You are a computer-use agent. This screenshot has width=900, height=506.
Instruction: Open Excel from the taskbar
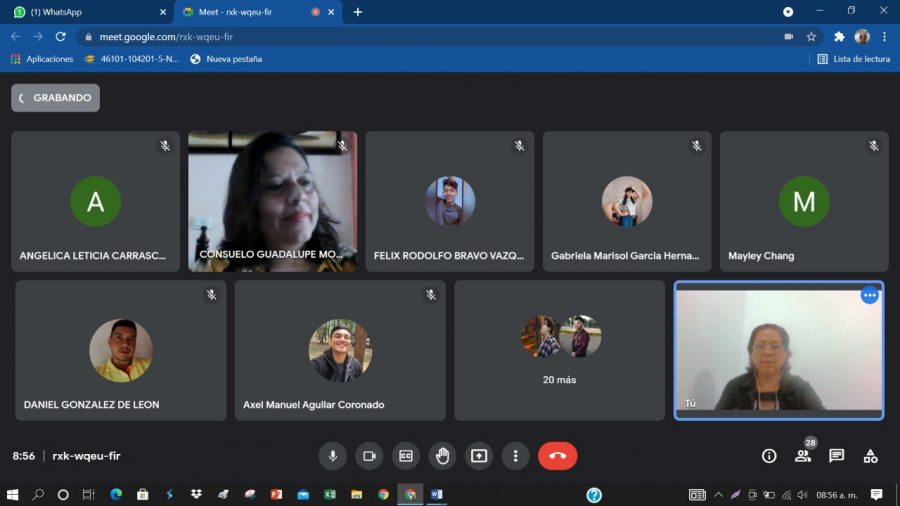(329, 495)
